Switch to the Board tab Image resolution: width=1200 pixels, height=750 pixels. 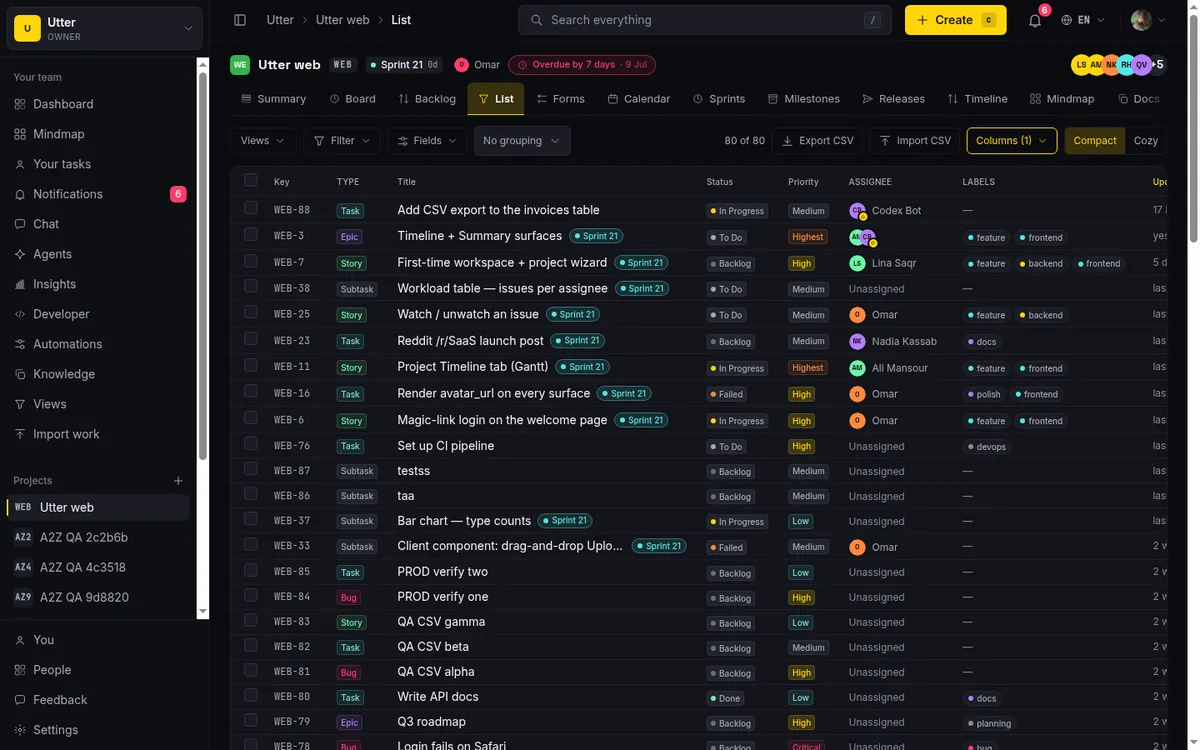[352, 99]
